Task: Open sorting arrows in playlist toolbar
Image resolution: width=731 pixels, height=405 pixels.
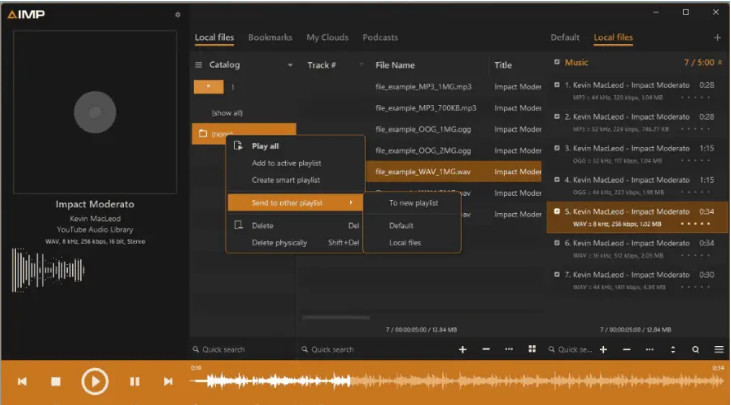Action: point(673,350)
